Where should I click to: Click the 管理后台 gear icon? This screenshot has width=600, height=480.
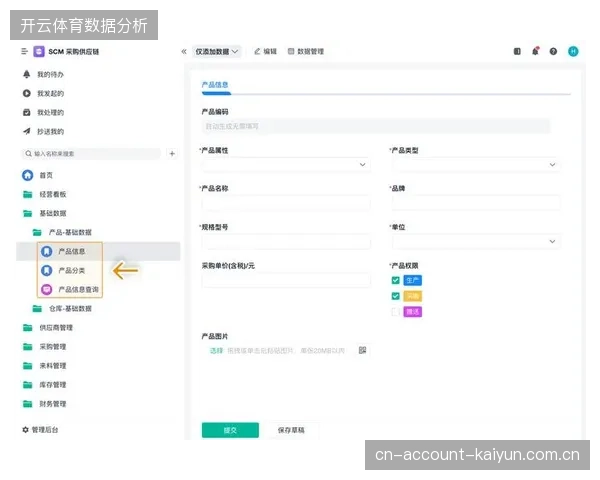coord(25,430)
